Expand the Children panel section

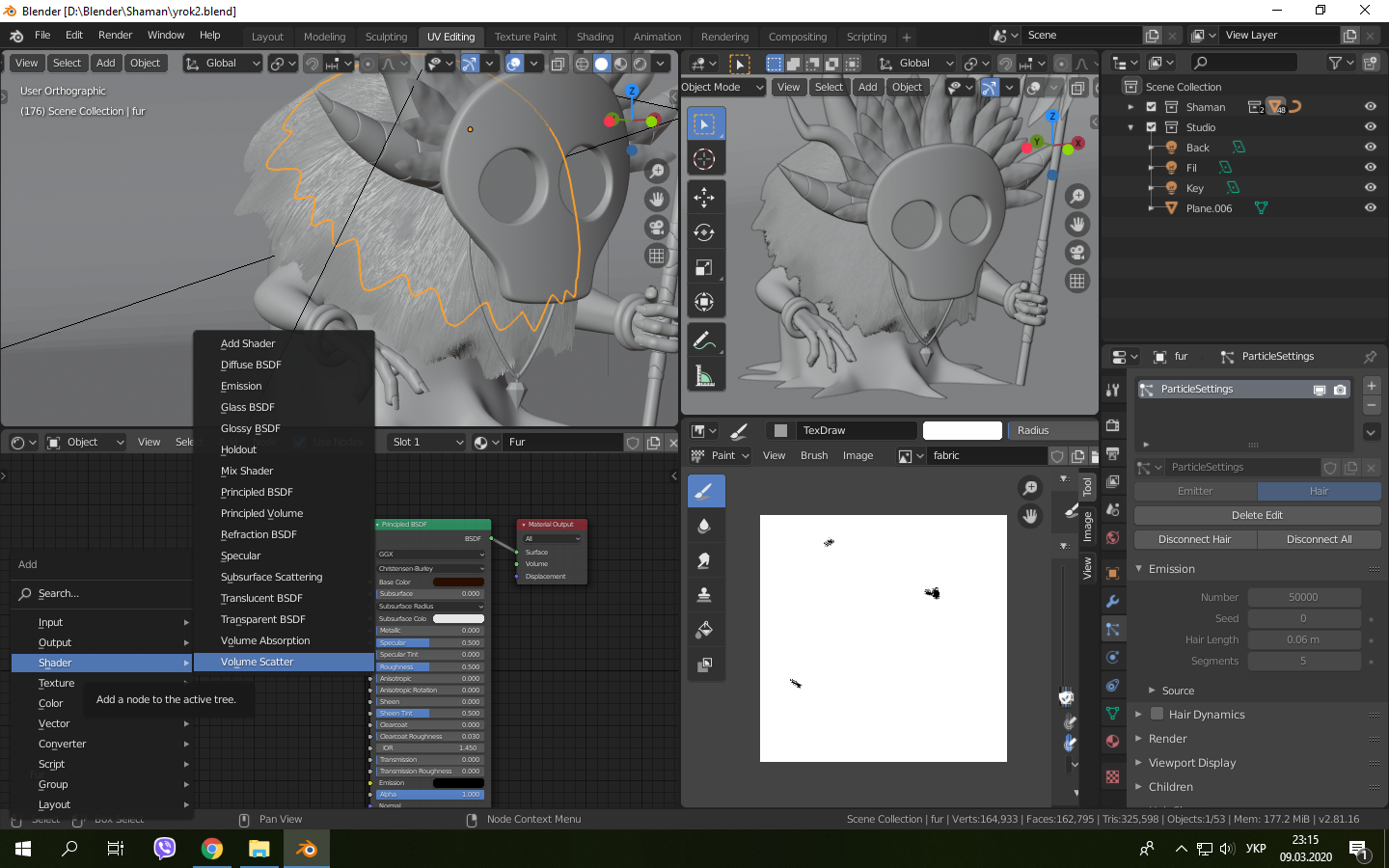point(1170,787)
